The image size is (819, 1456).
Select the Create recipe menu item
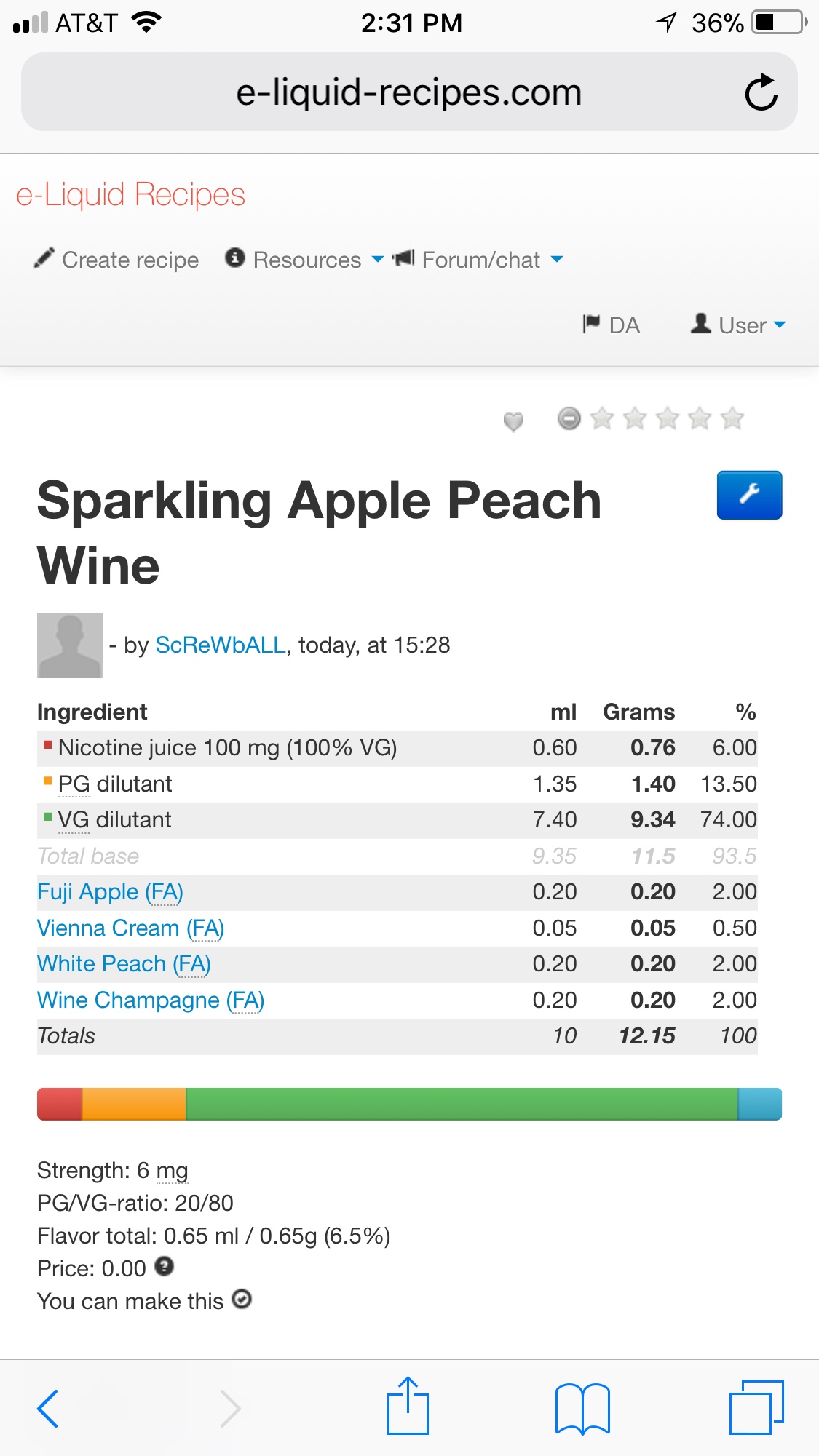coord(116,260)
